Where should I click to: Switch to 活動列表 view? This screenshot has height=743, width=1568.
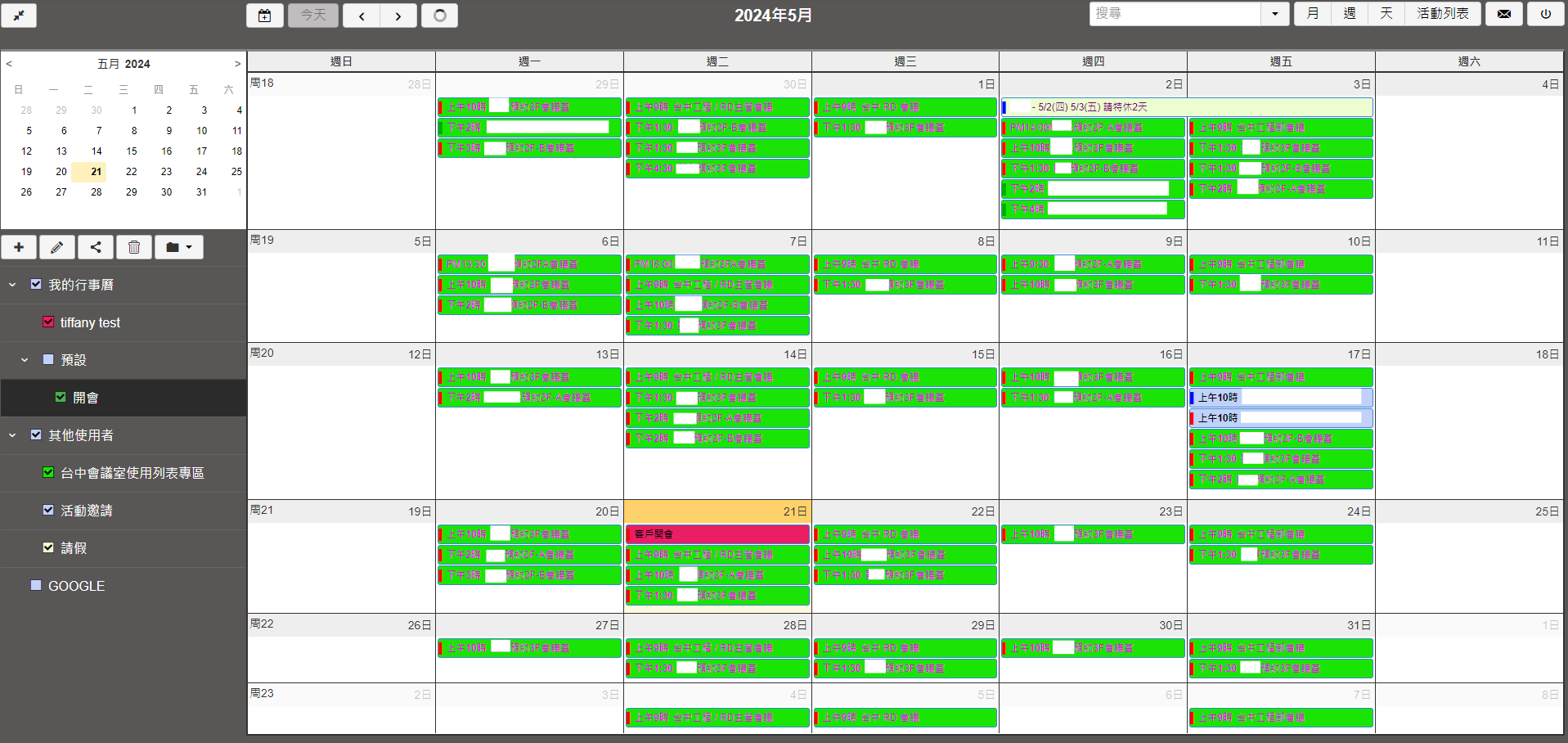click(x=1443, y=14)
